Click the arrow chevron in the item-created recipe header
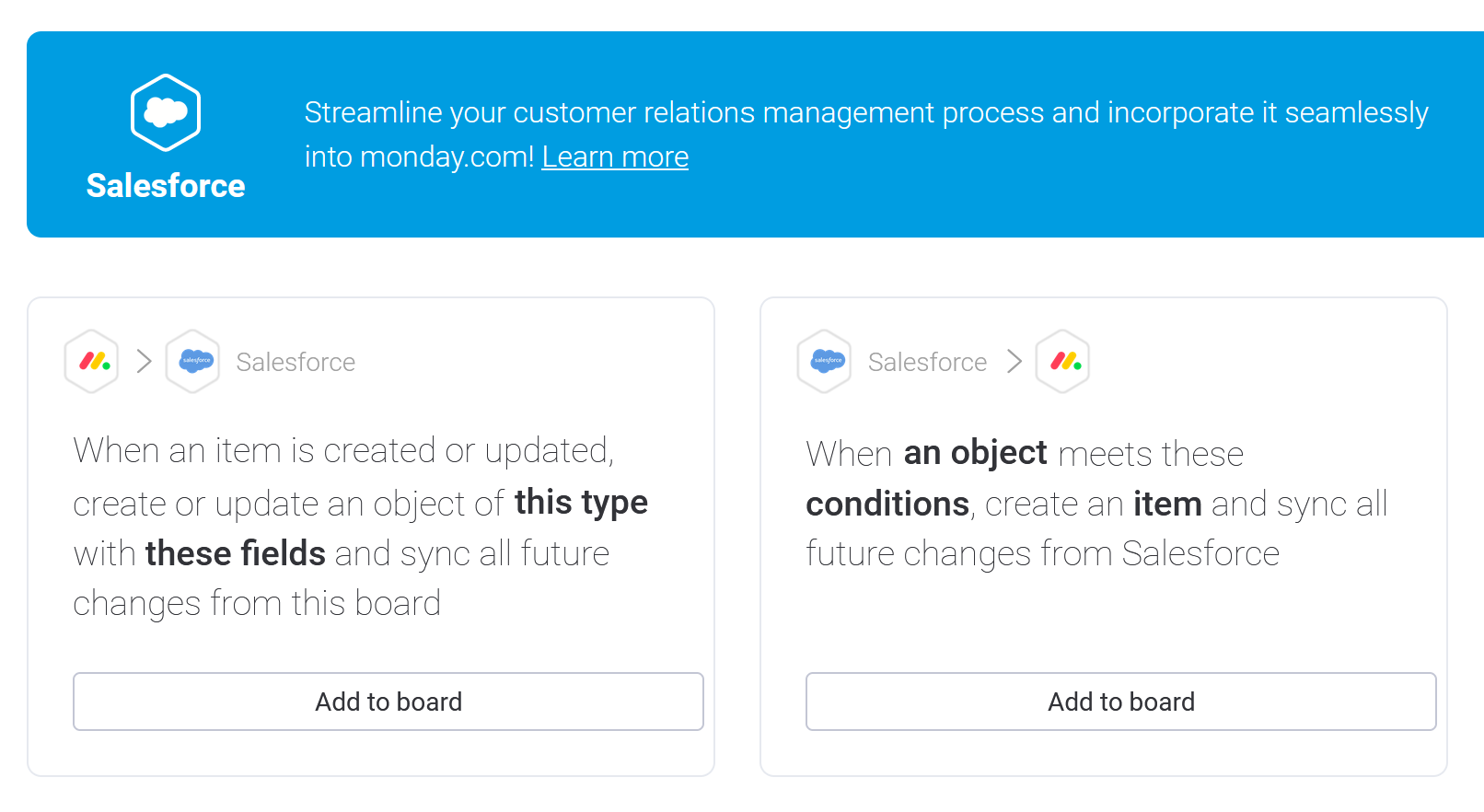 pyautogui.click(x=144, y=361)
